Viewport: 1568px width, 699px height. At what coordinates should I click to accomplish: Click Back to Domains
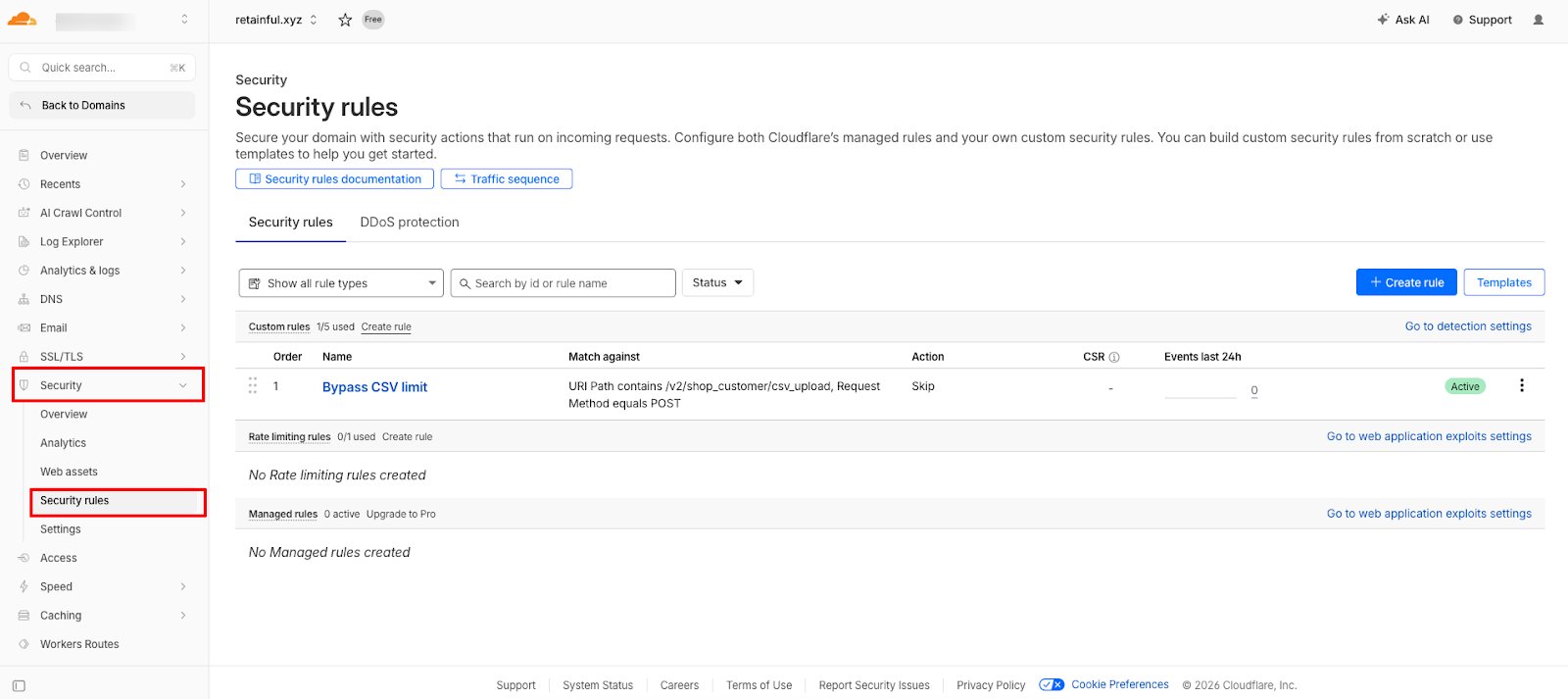[x=102, y=105]
